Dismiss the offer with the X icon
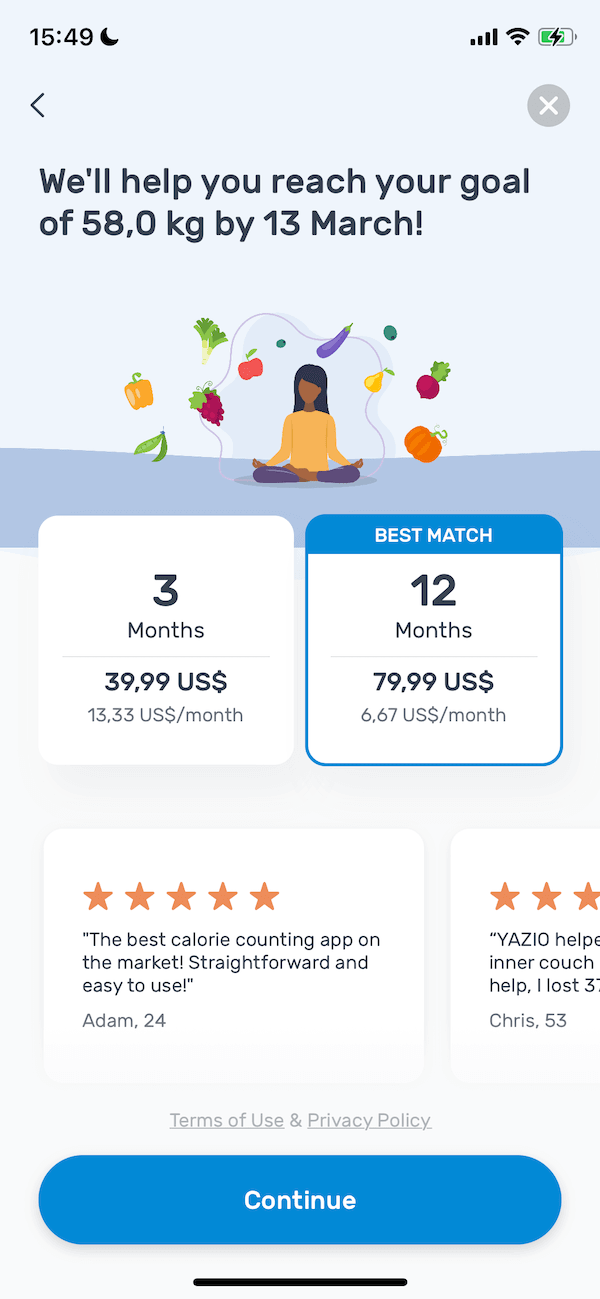This screenshot has width=600, height=1299. [548, 105]
